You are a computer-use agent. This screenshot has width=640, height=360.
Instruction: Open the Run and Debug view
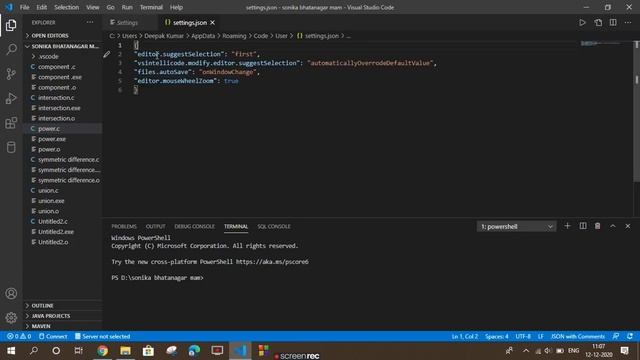pyautogui.click(x=11, y=98)
